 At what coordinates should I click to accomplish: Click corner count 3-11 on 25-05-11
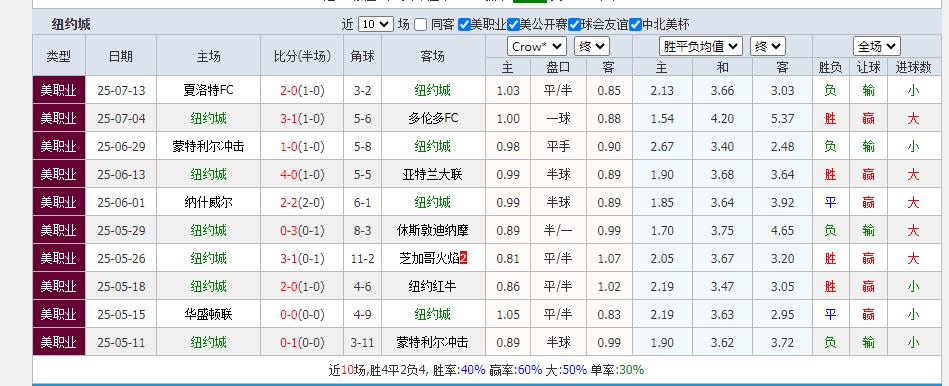pyautogui.click(x=363, y=342)
